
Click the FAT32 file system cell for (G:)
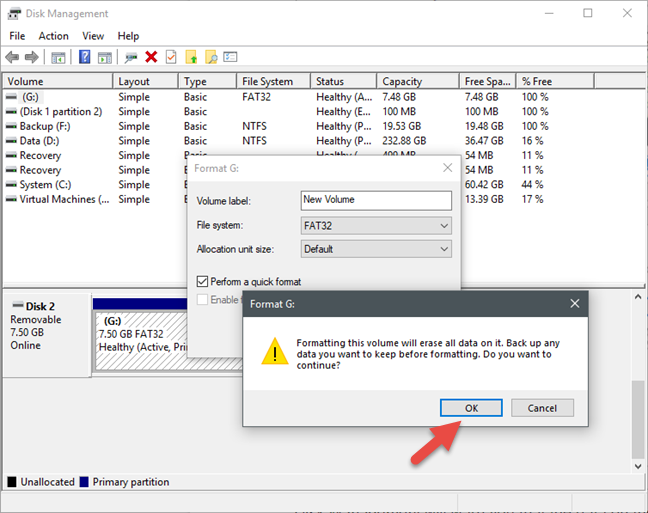click(257, 97)
